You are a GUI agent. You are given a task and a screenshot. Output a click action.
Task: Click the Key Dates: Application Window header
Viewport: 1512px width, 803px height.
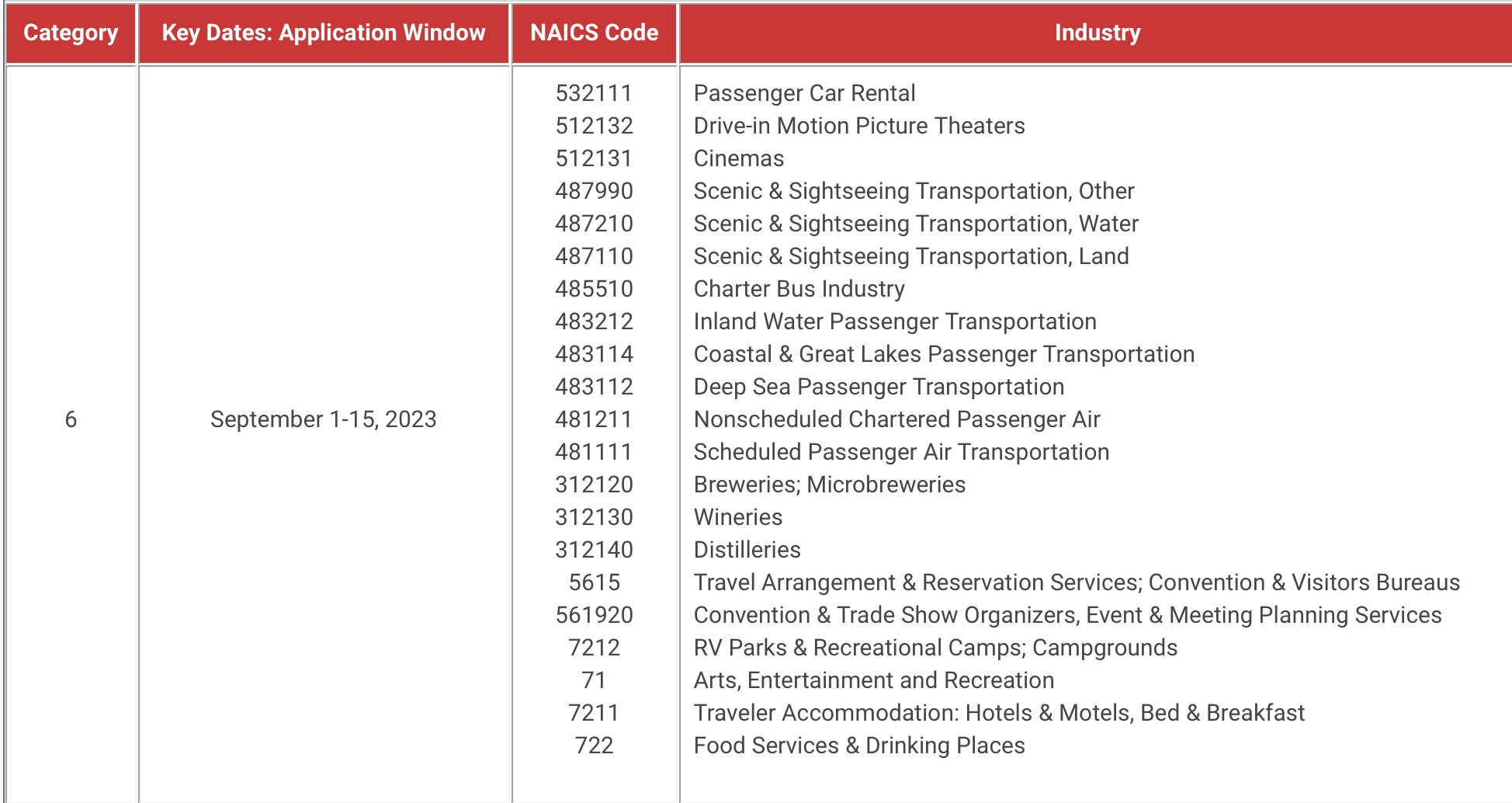(323, 33)
